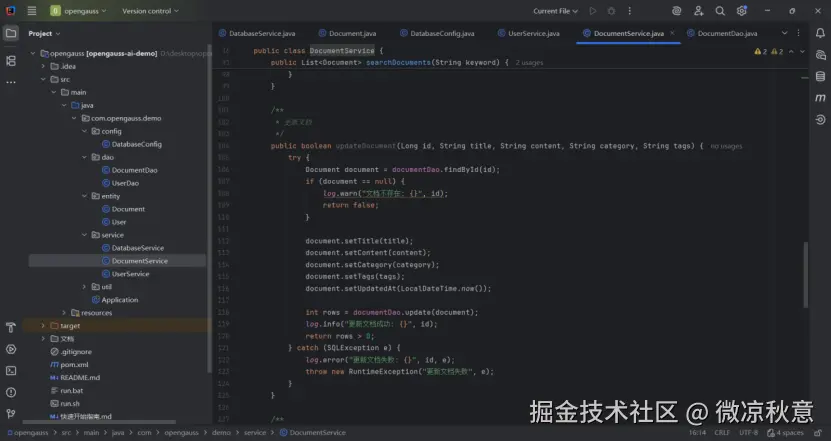Open the Problems tool window icon
The height and width of the screenshot is (442, 831).
click(x=11, y=392)
